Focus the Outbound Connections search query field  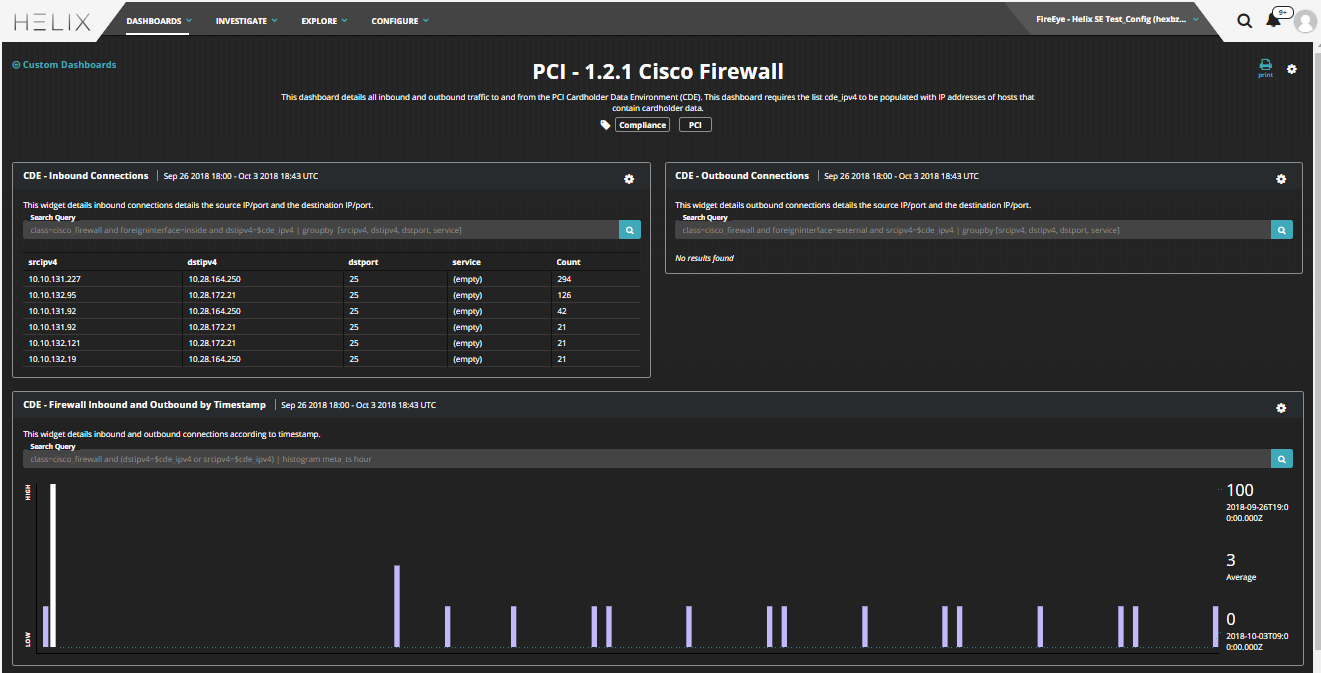973,230
